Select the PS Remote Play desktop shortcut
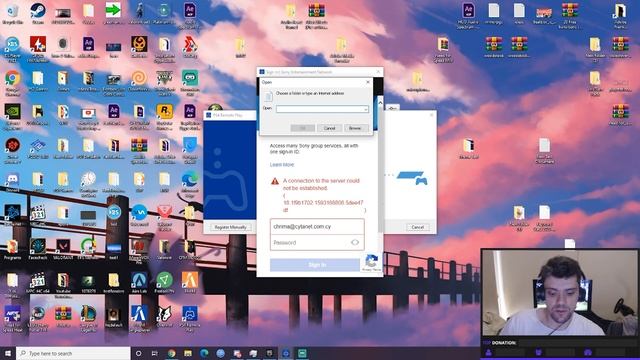The image size is (640, 360). point(190,317)
